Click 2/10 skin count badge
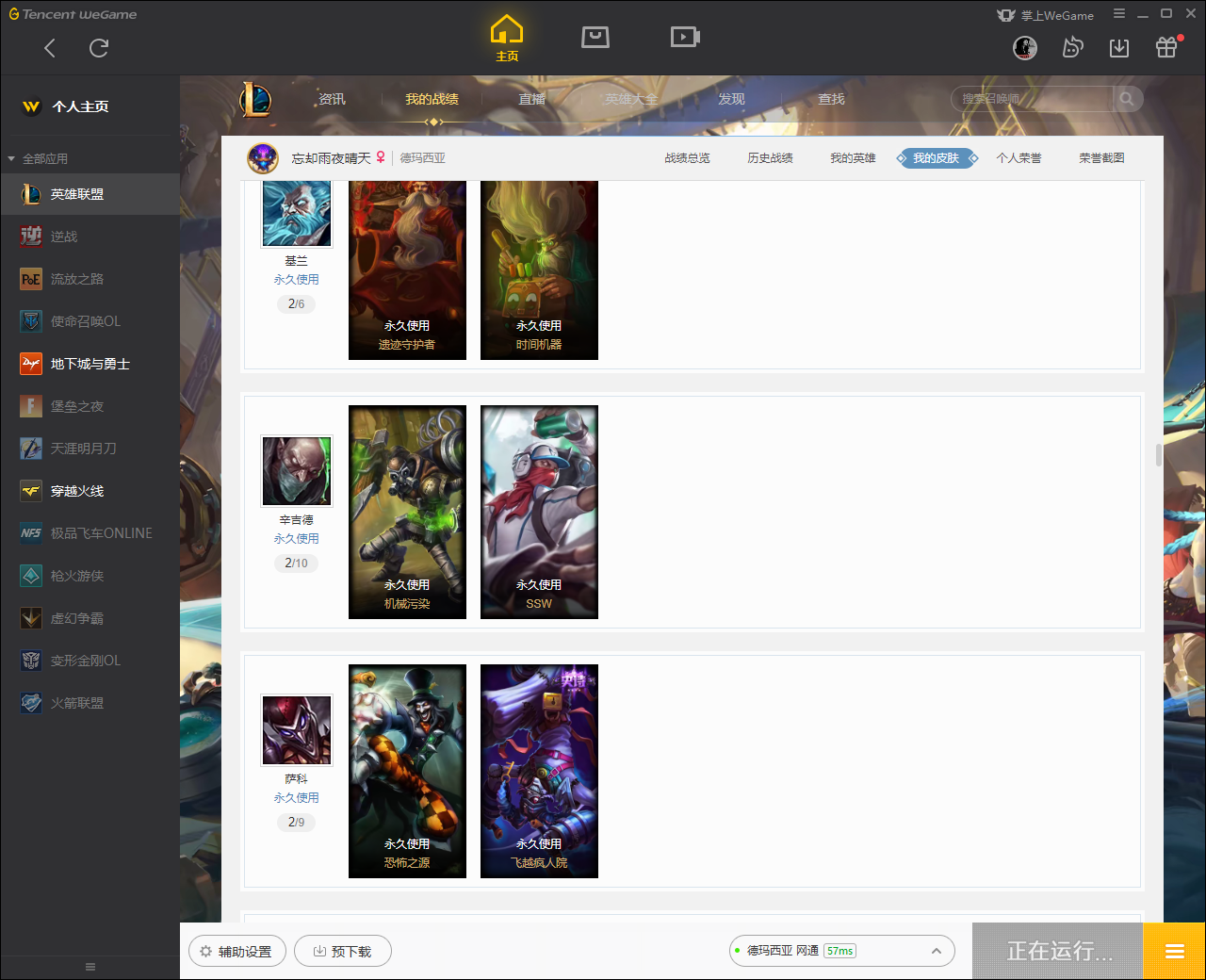 click(296, 563)
